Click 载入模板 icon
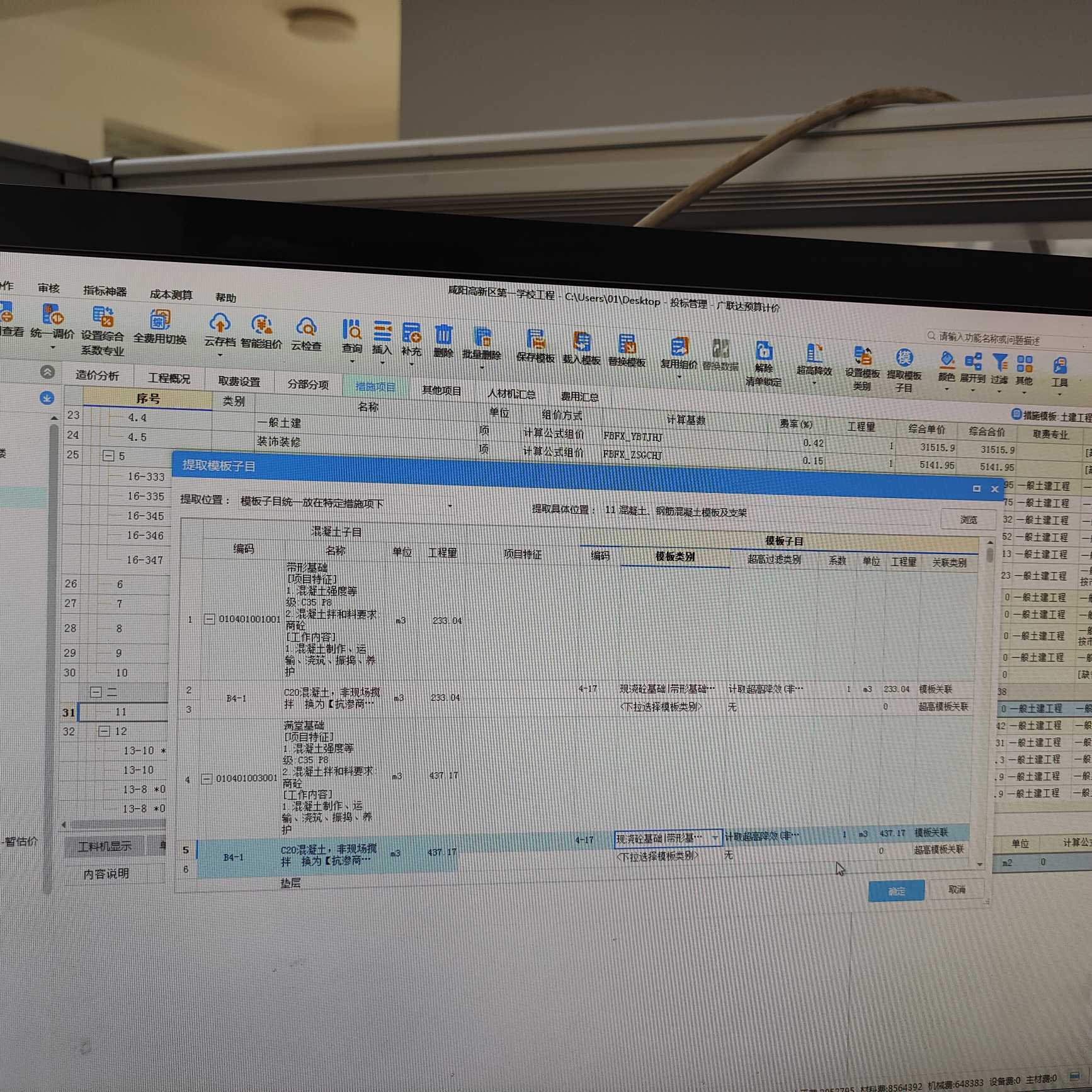Image resolution: width=1092 pixels, height=1092 pixels. click(581, 342)
